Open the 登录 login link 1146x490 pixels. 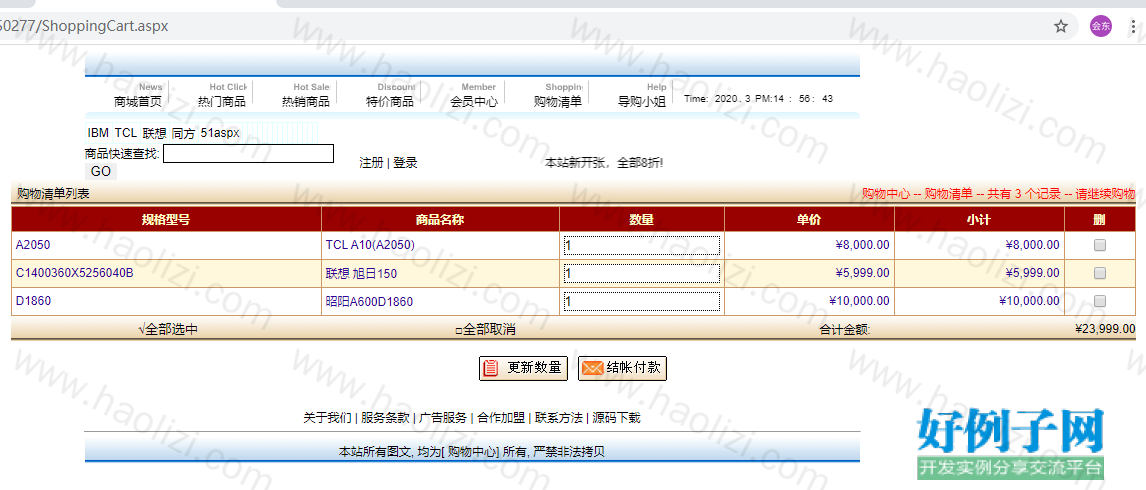(406, 162)
